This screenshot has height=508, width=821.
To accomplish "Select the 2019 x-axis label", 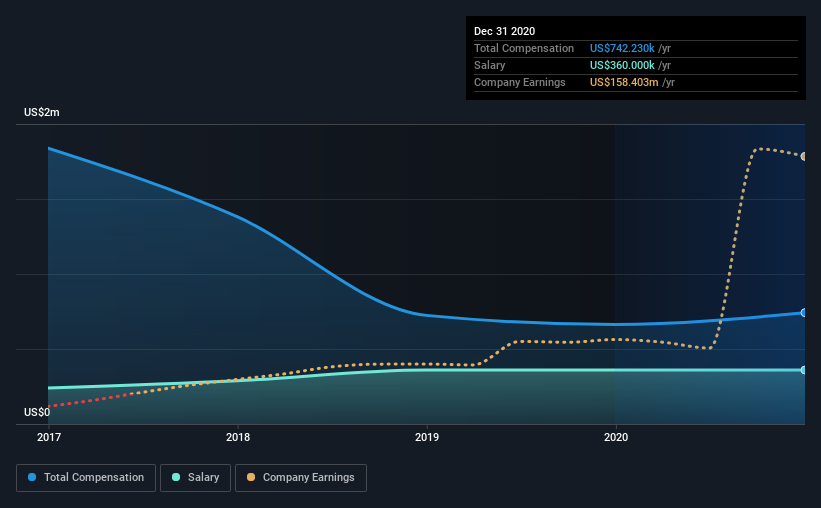I will (427, 437).
